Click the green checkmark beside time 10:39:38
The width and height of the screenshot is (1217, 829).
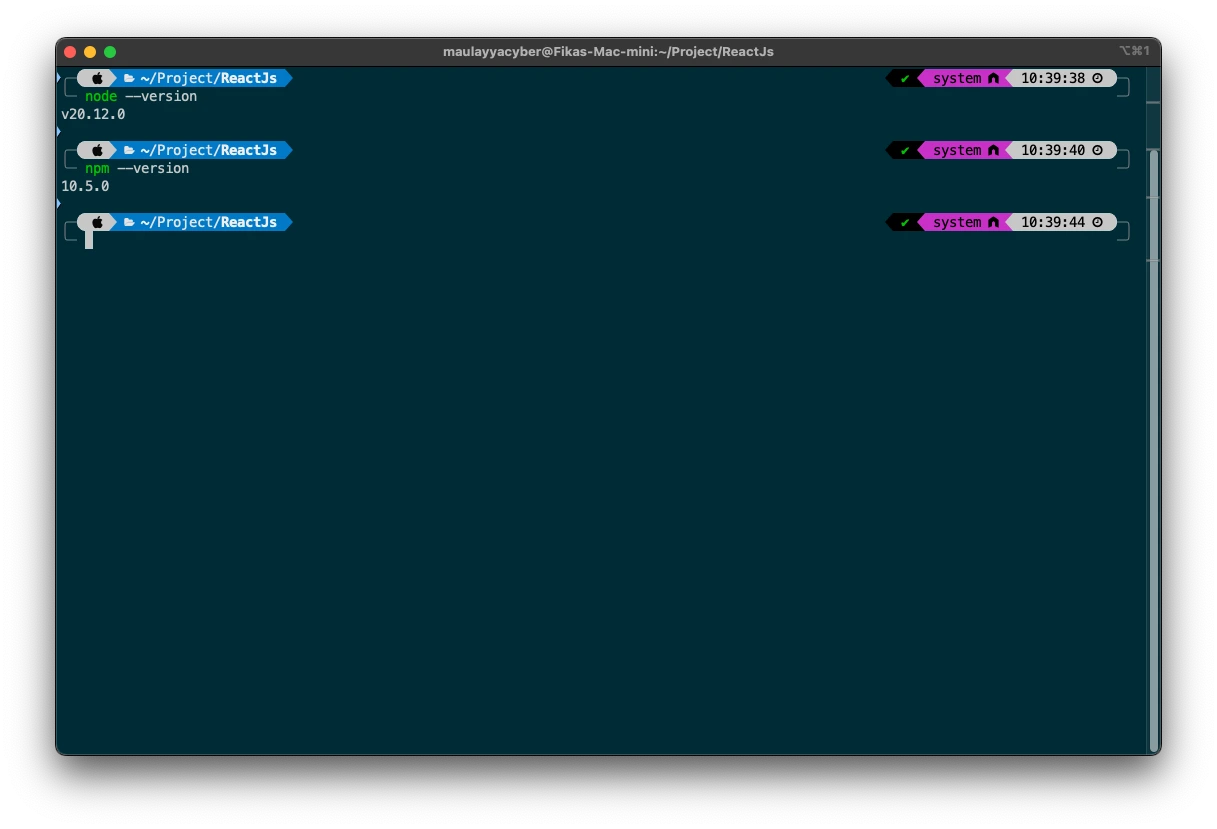[x=905, y=78]
